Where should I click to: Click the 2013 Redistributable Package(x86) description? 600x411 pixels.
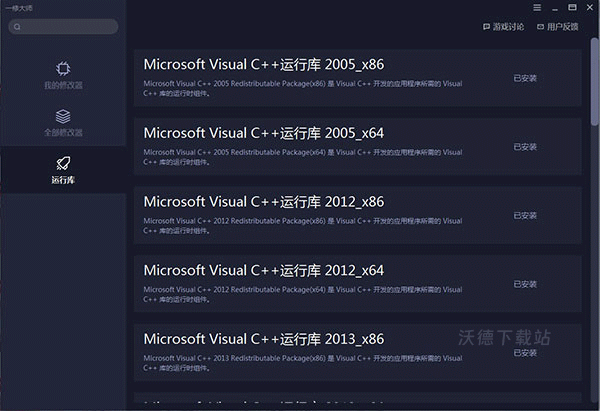303,363
